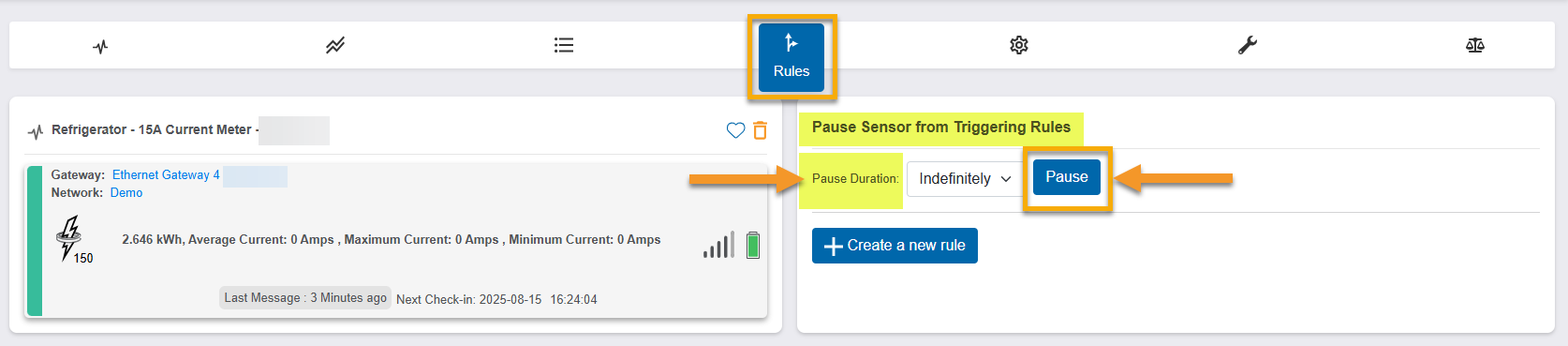Open the list view tab icon
The height and width of the screenshot is (346, 1568).
pos(564,45)
